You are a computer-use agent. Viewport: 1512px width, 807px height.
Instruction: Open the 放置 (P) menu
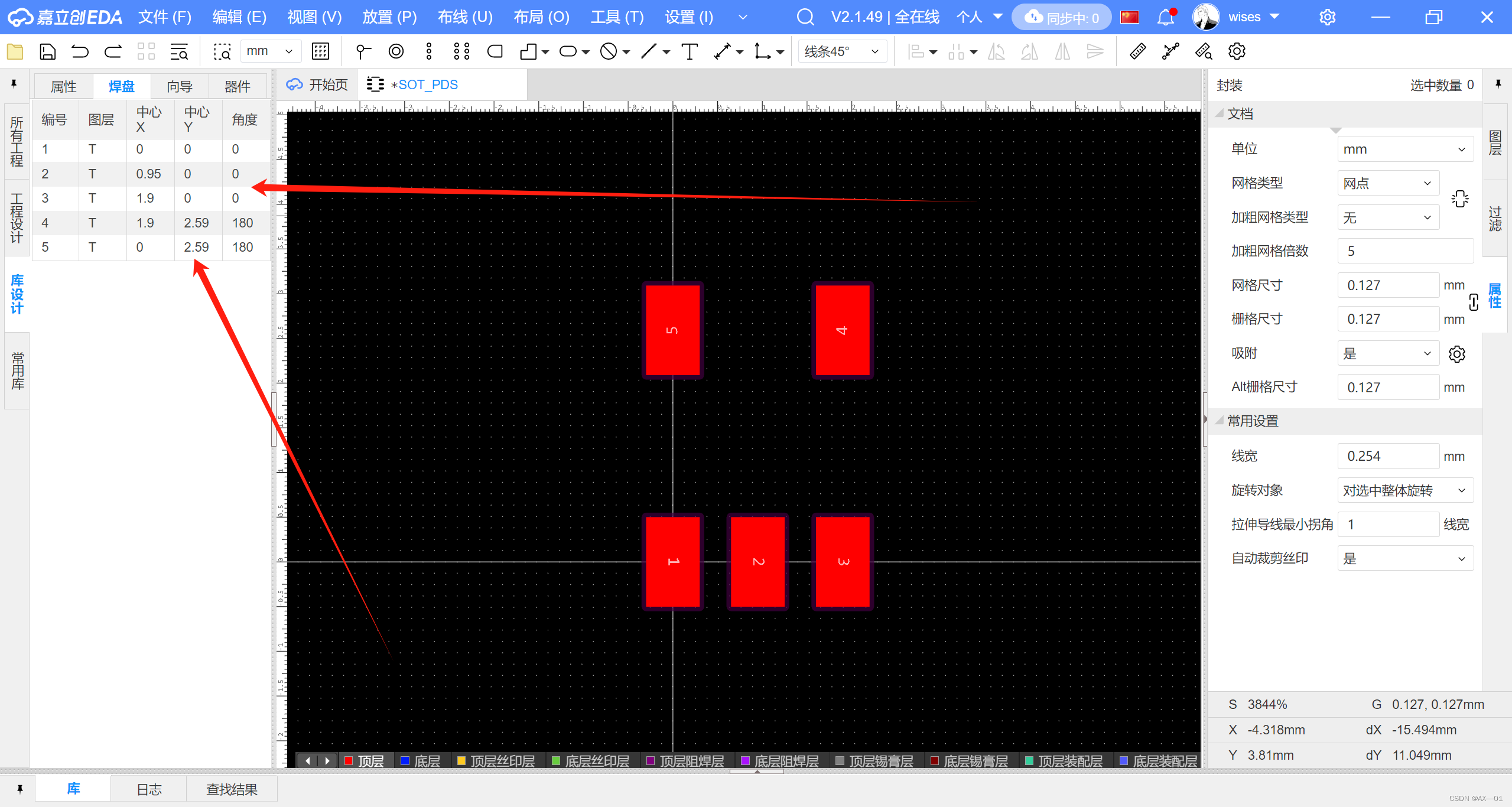pos(389,17)
